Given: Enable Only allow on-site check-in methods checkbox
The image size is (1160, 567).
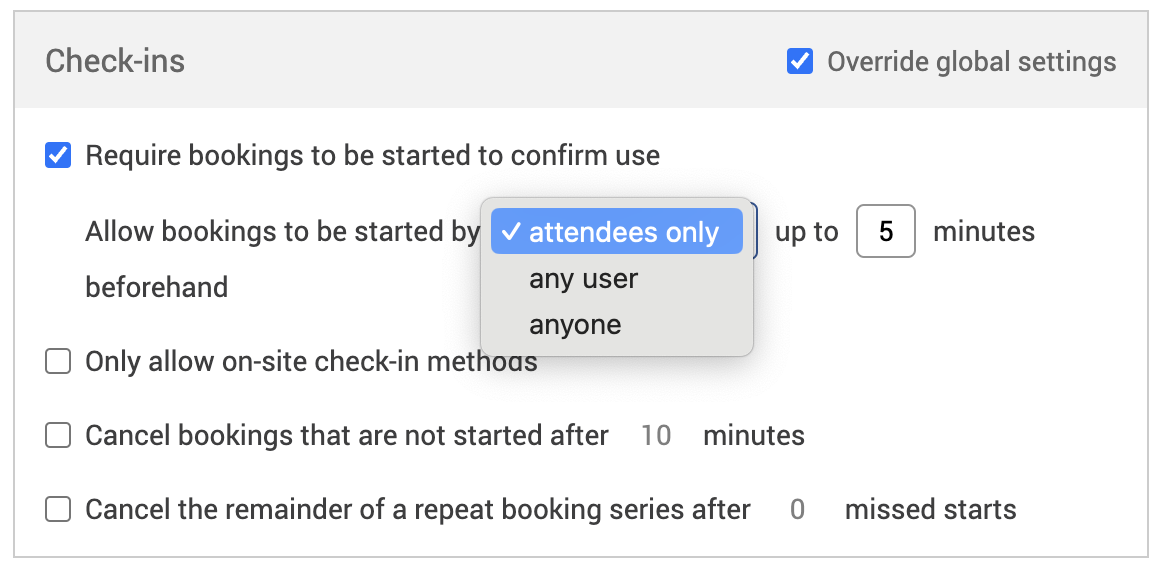Looking at the screenshot, I should (x=59, y=362).
